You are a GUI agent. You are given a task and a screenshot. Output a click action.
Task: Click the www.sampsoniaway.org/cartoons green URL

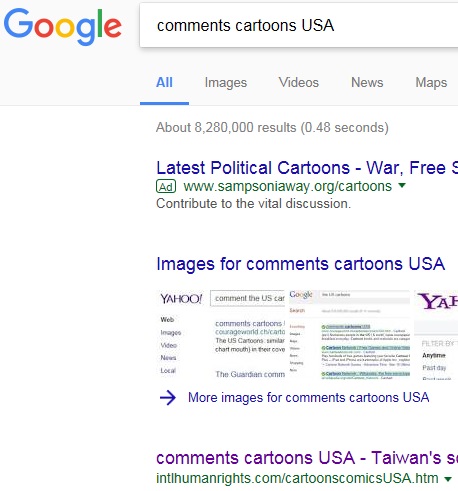tap(287, 186)
